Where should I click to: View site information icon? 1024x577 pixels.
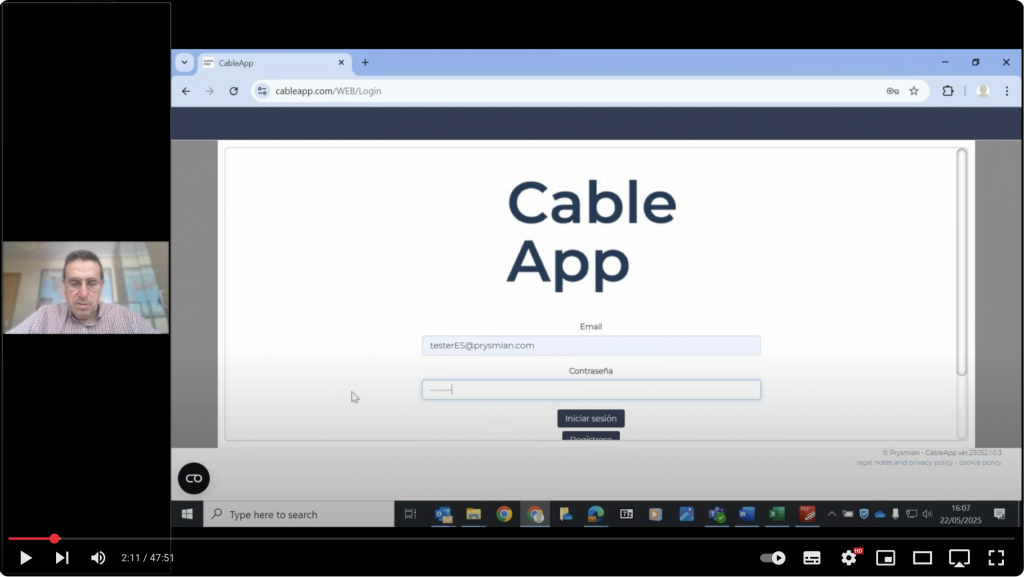pyautogui.click(x=262, y=91)
